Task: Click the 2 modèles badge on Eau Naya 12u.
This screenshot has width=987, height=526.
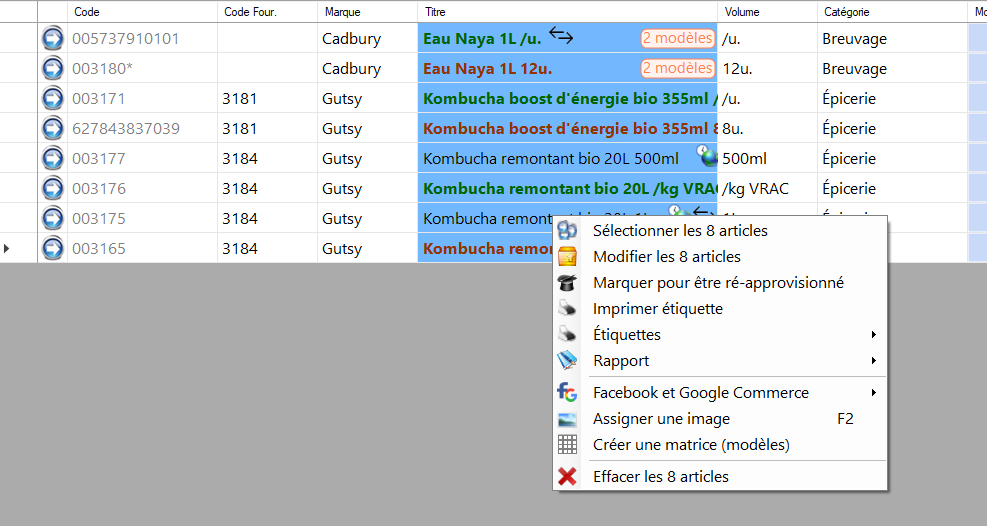Action: click(677, 68)
